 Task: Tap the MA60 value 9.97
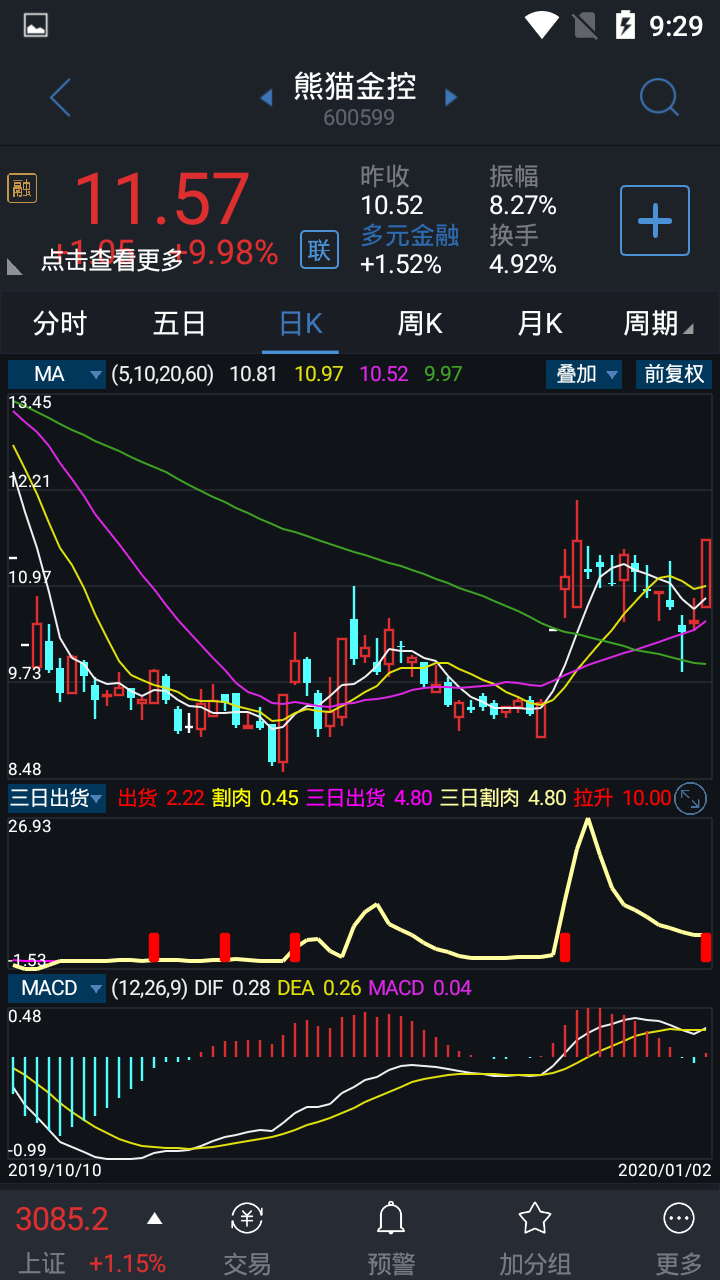[444, 374]
